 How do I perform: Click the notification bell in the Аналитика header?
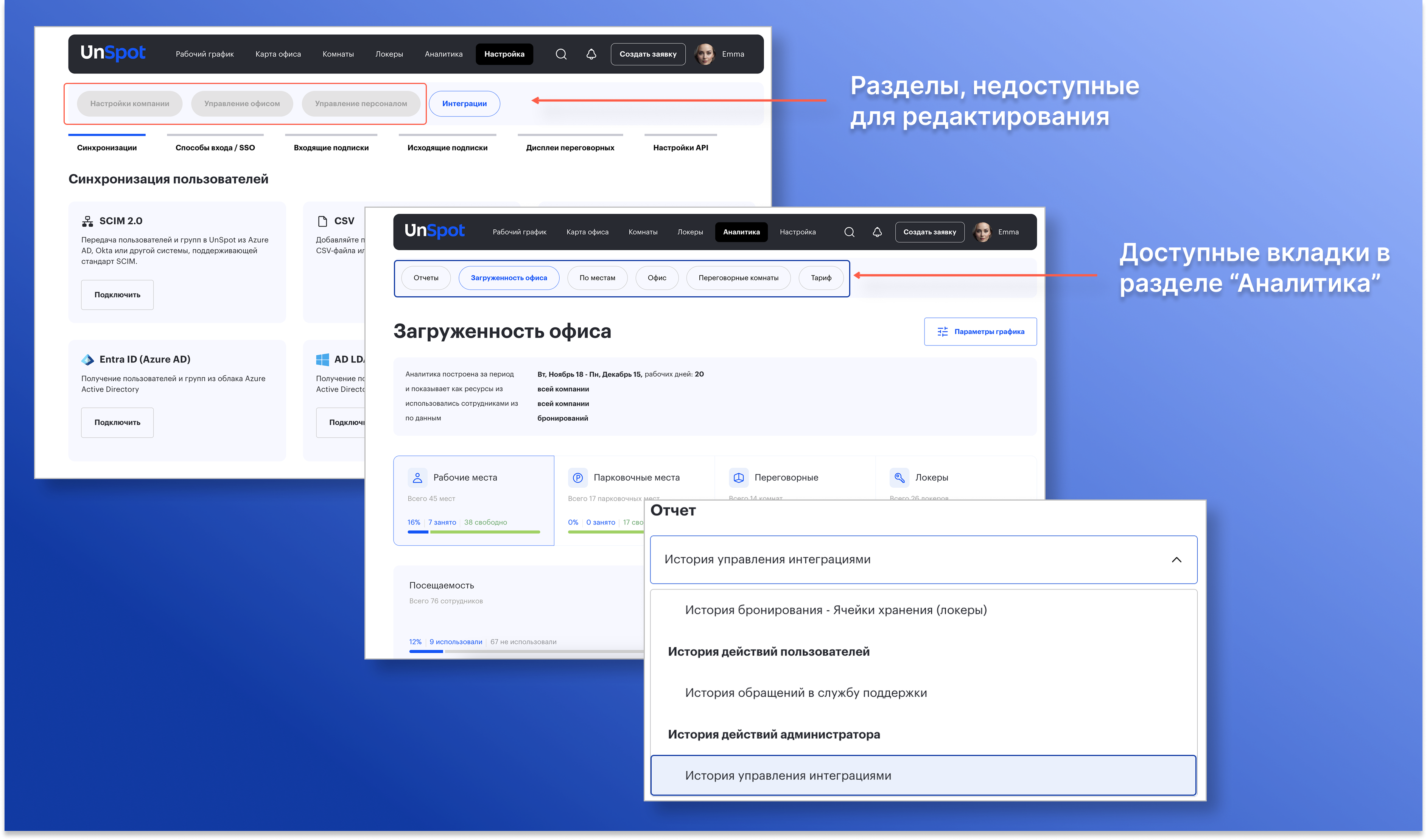pos(876,232)
